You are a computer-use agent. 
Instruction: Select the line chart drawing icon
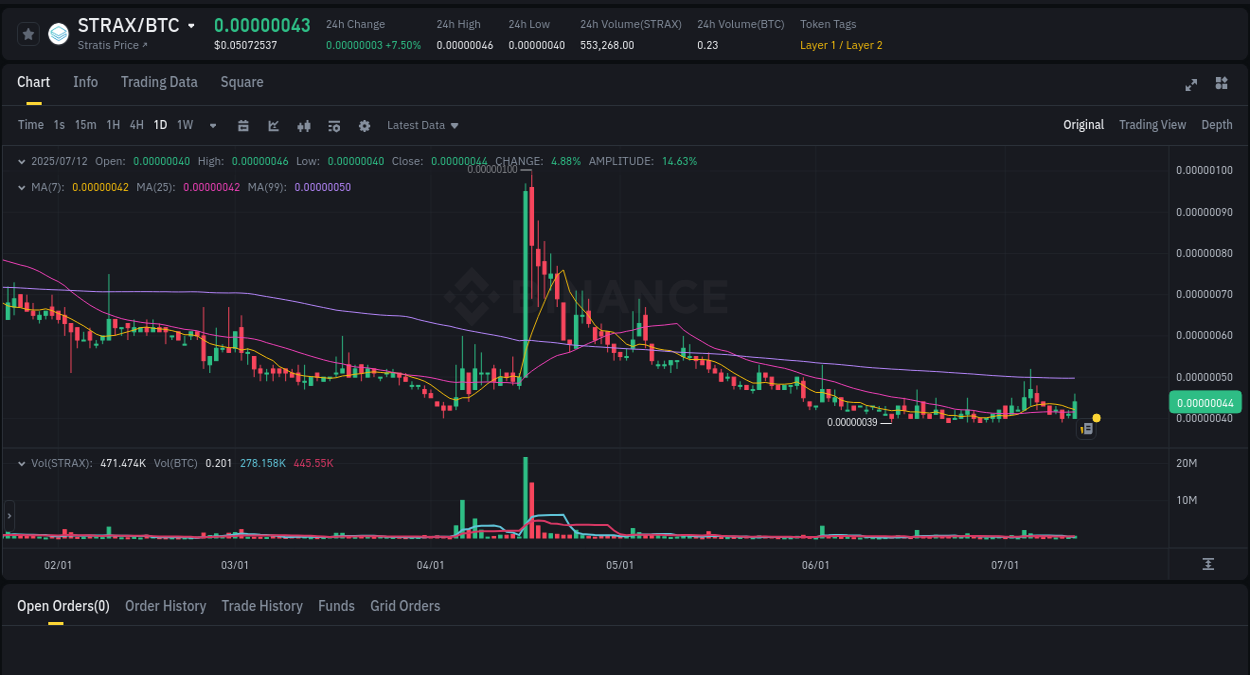(274, 125)
